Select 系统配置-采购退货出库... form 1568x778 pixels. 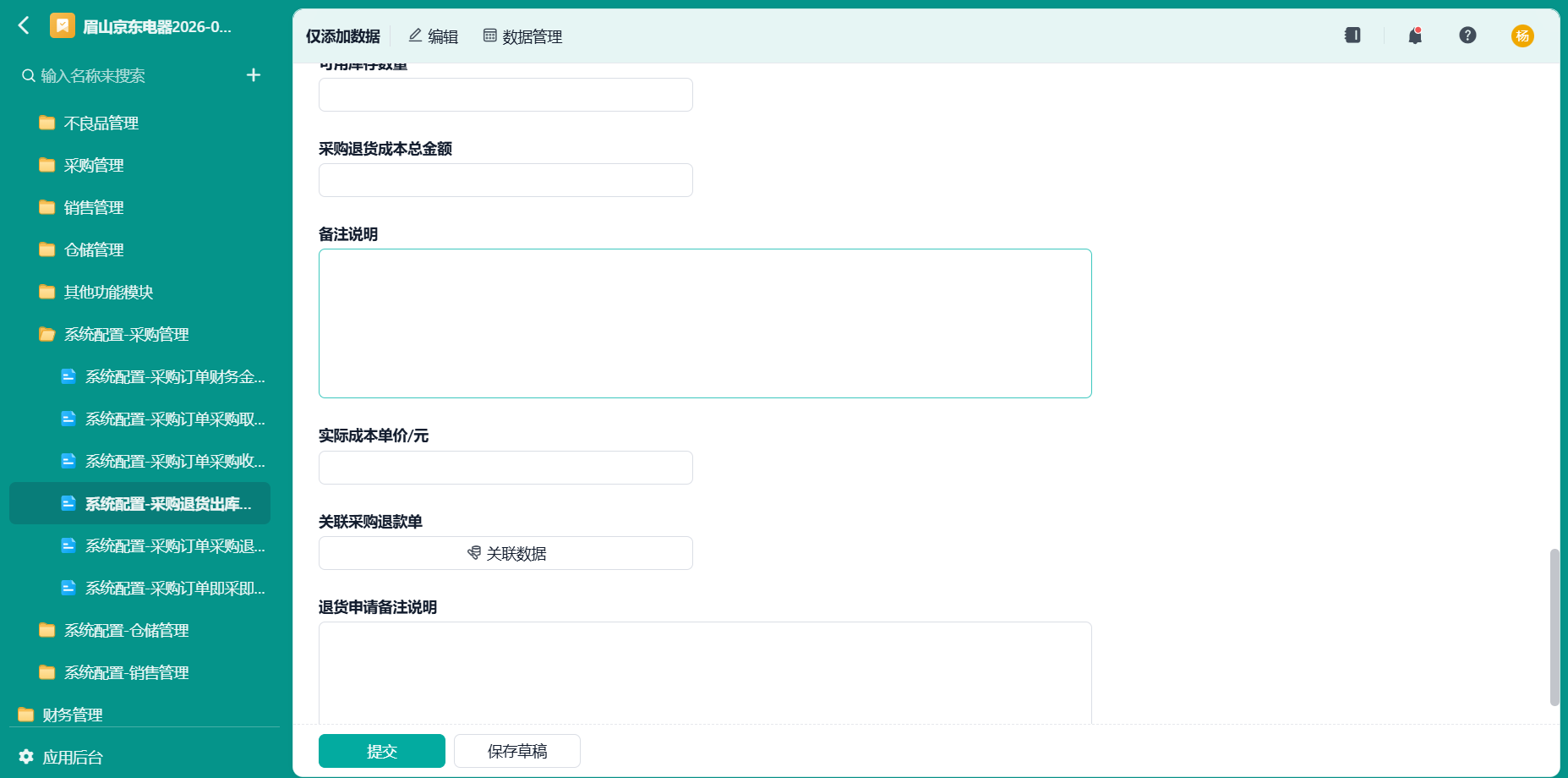tap(139, 504)
